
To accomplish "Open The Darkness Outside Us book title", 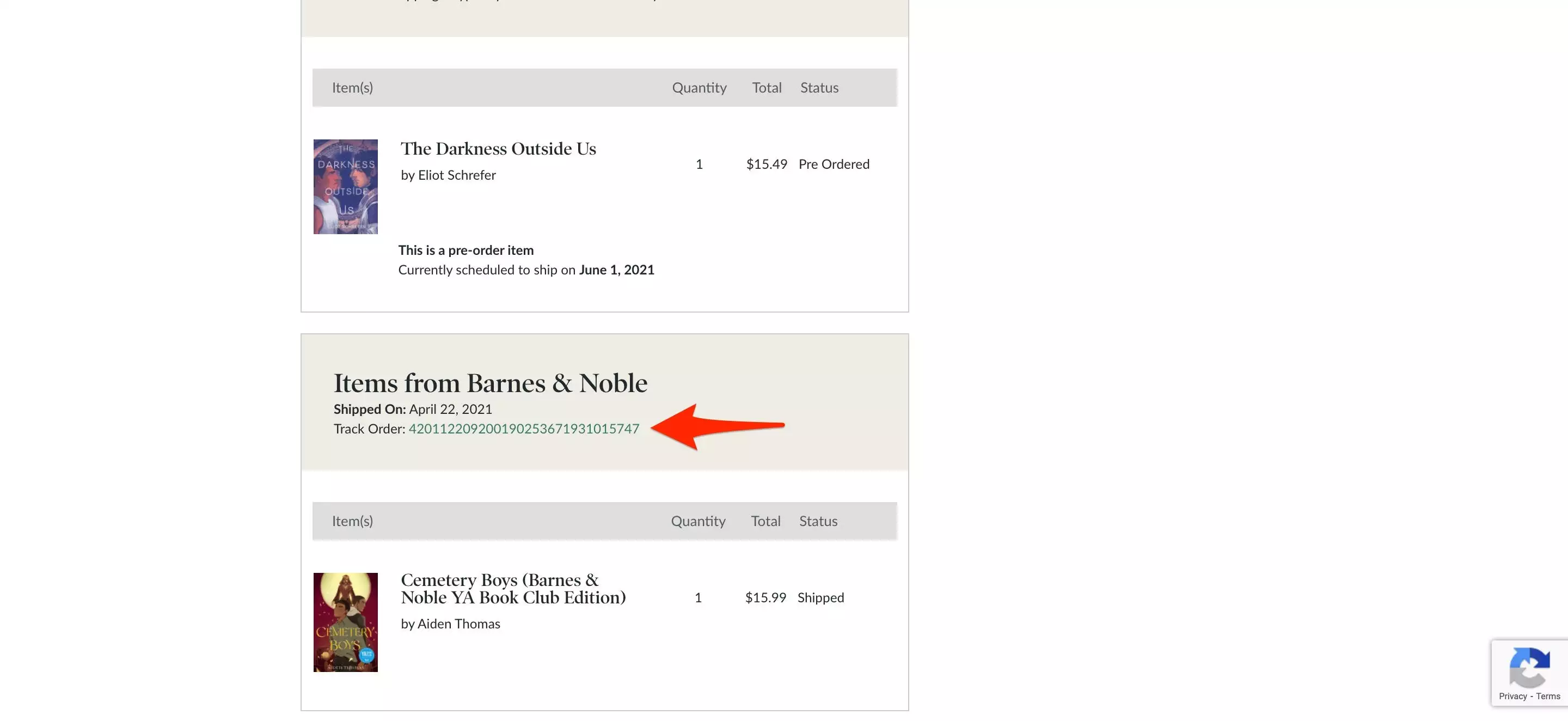I will [x=498, y=149].
